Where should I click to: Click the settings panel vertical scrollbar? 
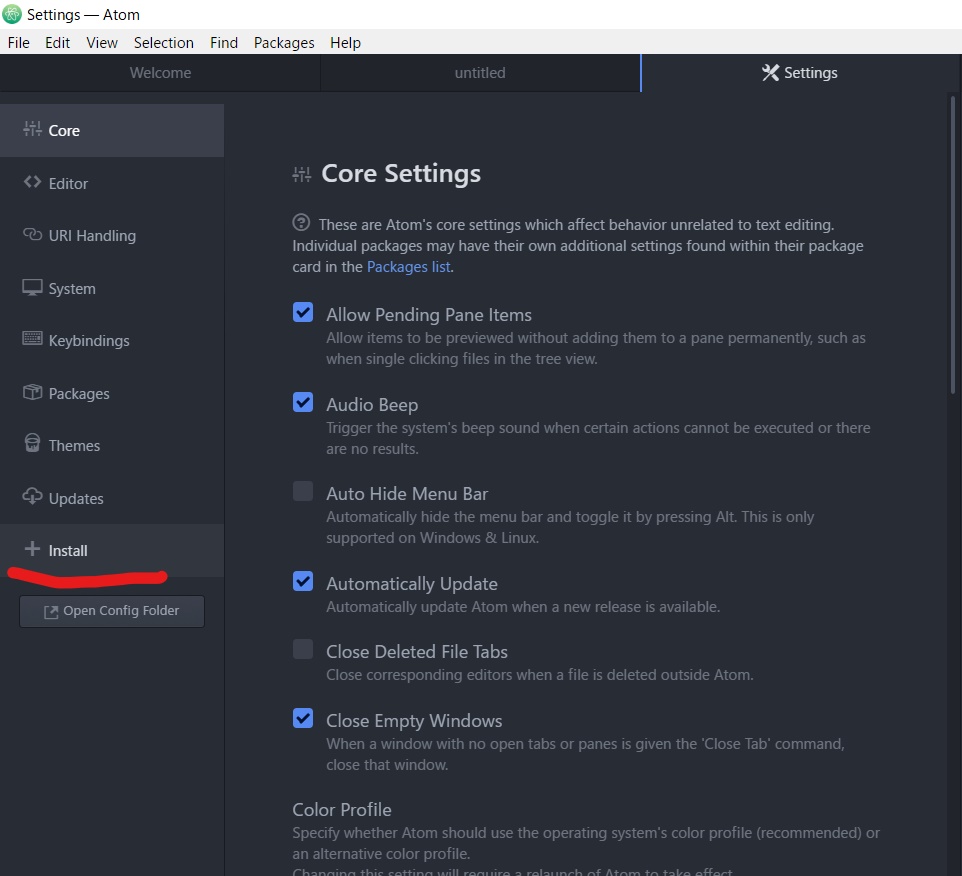click(x=953, y=244)
